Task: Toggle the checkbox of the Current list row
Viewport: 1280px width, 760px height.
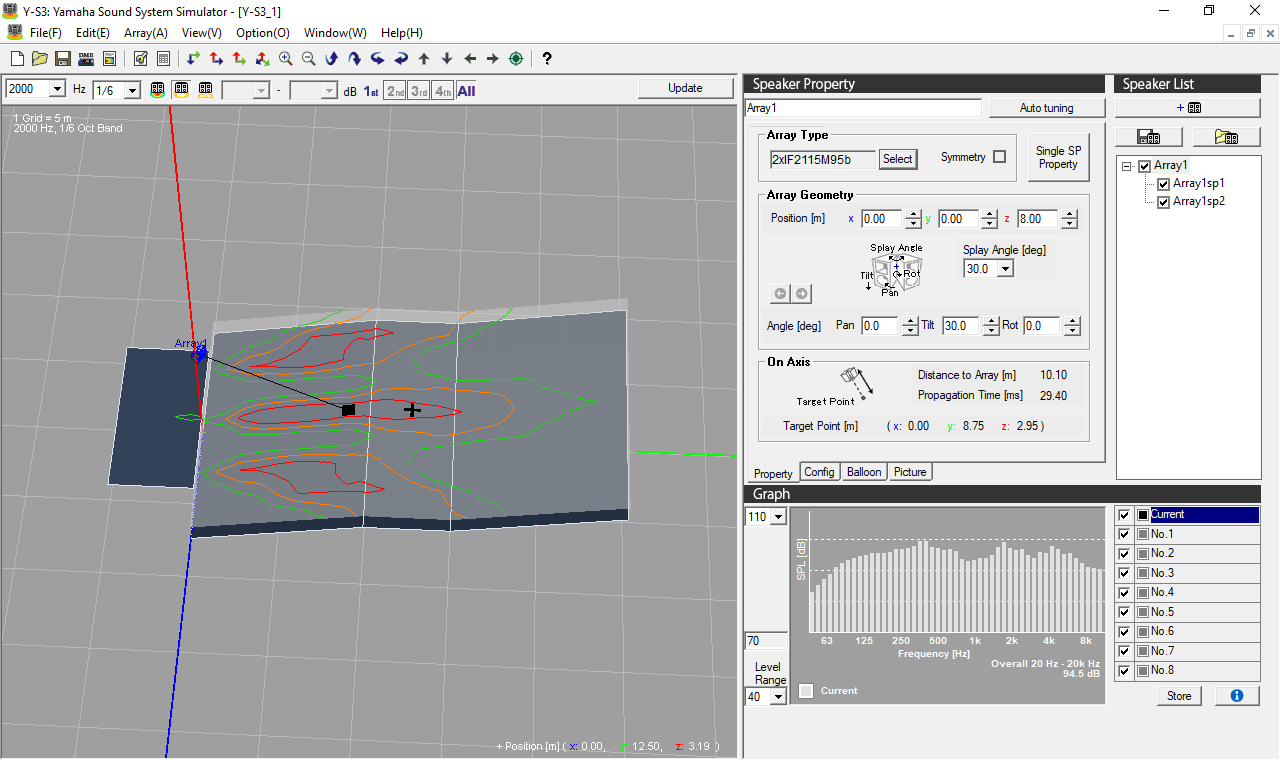Action: [x=1124, y=515]
